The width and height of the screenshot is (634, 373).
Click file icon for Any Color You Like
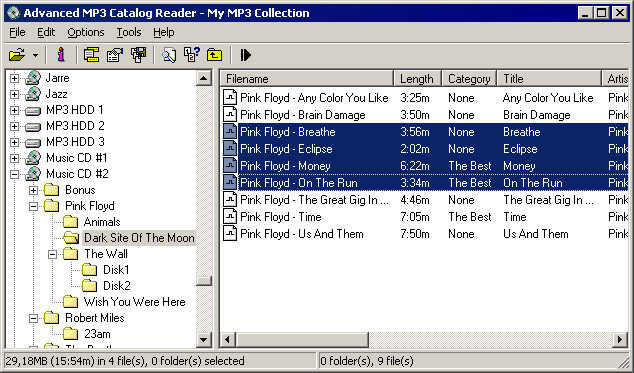coord(230,97)
